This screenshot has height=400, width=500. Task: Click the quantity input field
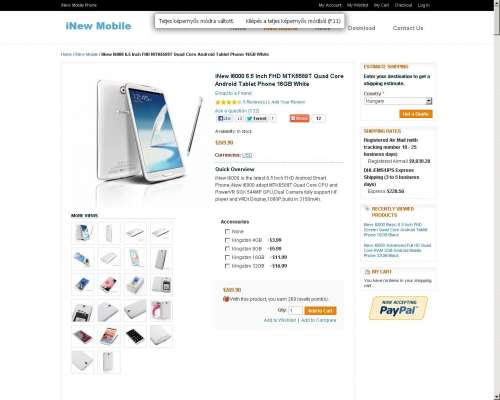pyautogui.click(x=295, y=311)
